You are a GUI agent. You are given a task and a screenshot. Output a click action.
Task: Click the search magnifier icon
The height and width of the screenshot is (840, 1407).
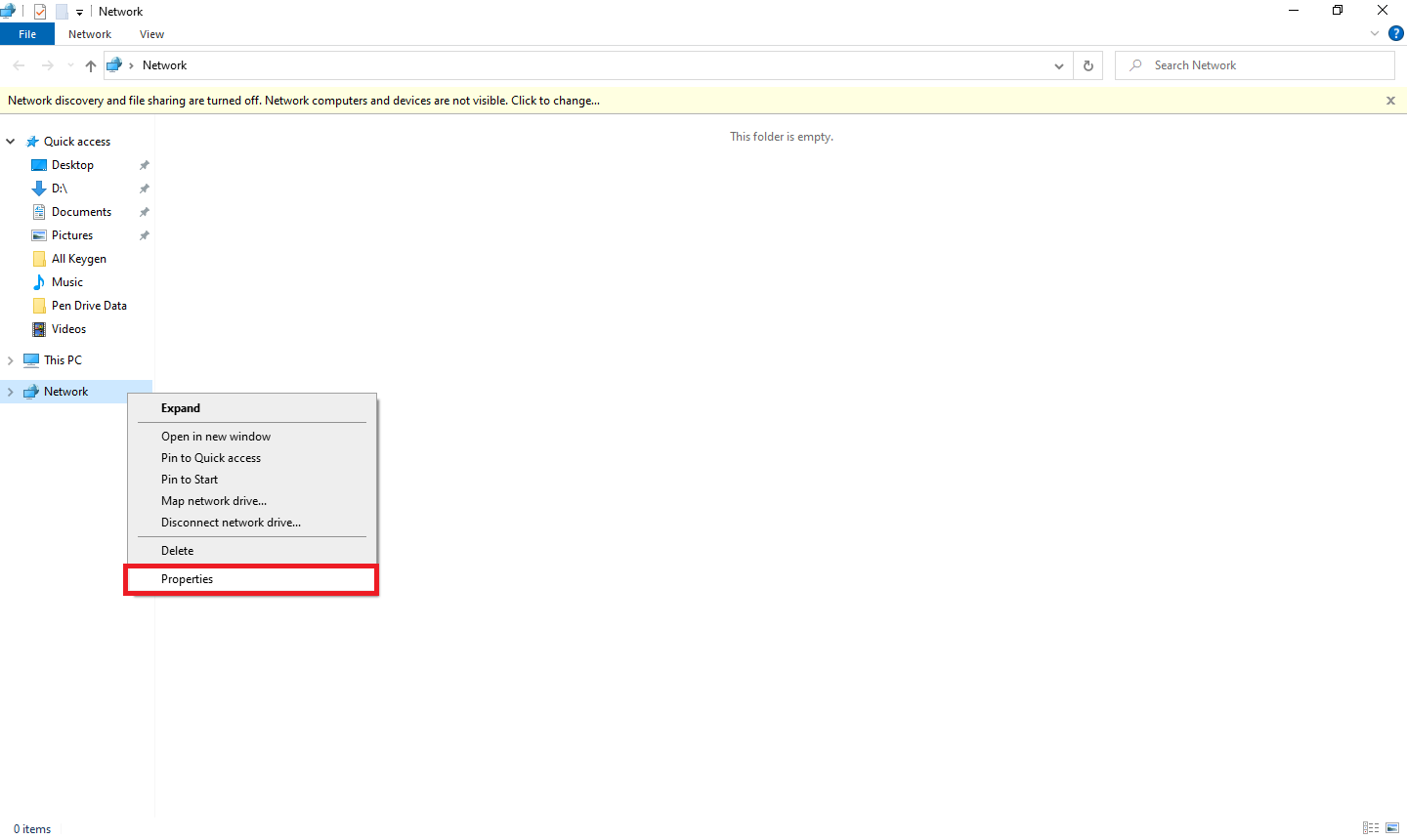click(x=1135, y=65)
